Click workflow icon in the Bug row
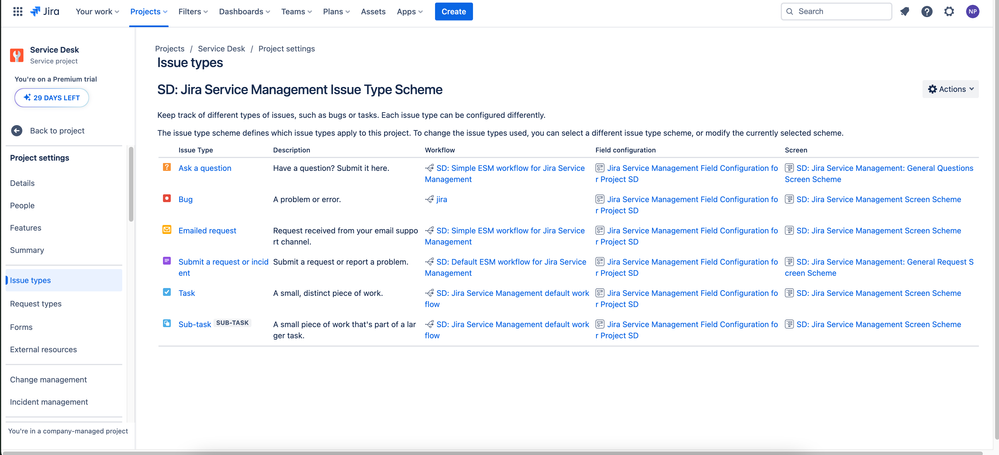Image resolution: width=999 pixels, height=455 pixels. [x=429, y=199]
